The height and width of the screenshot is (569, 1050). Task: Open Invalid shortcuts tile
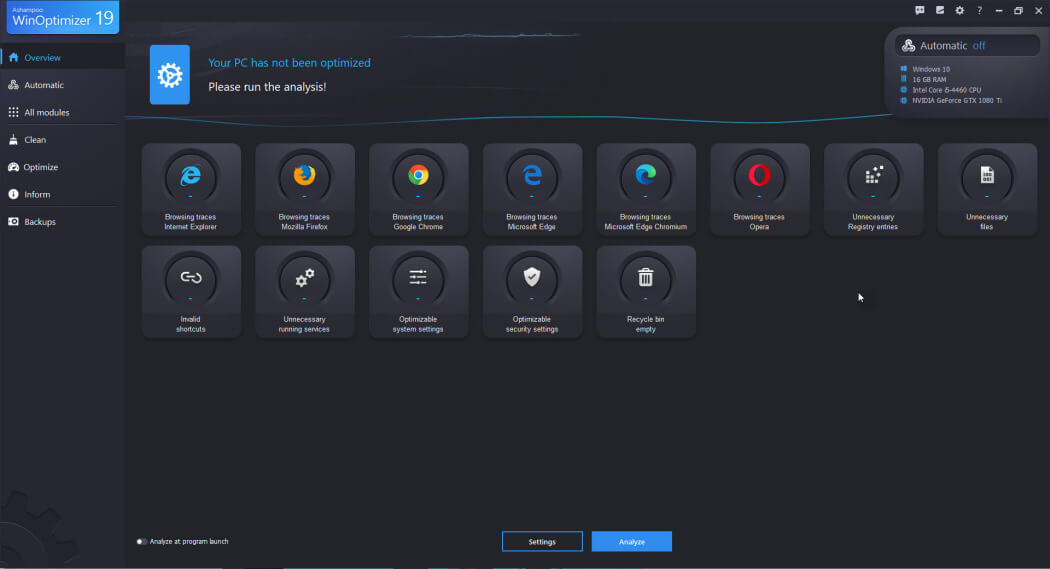(191, 292)
